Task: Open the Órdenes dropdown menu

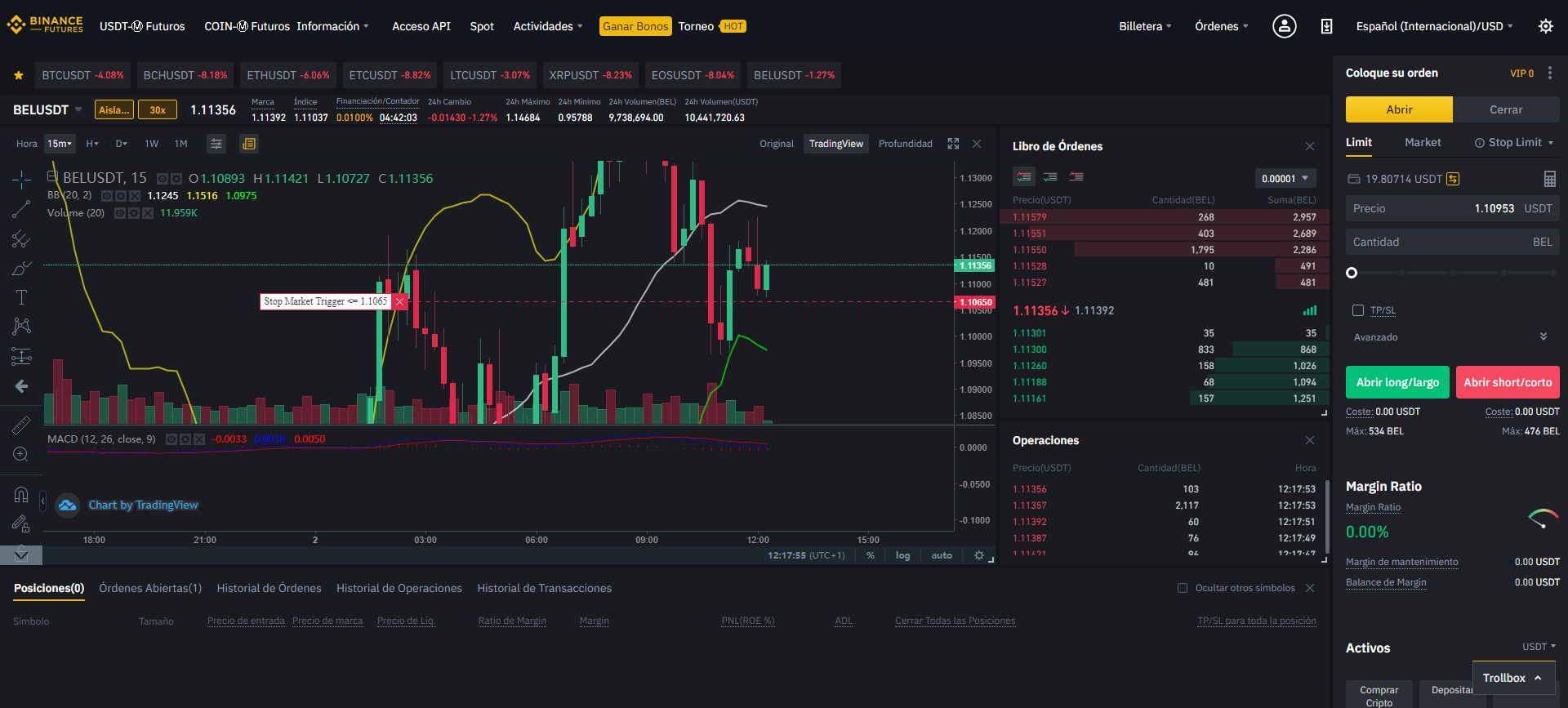Action: (x=1221, y=26)
